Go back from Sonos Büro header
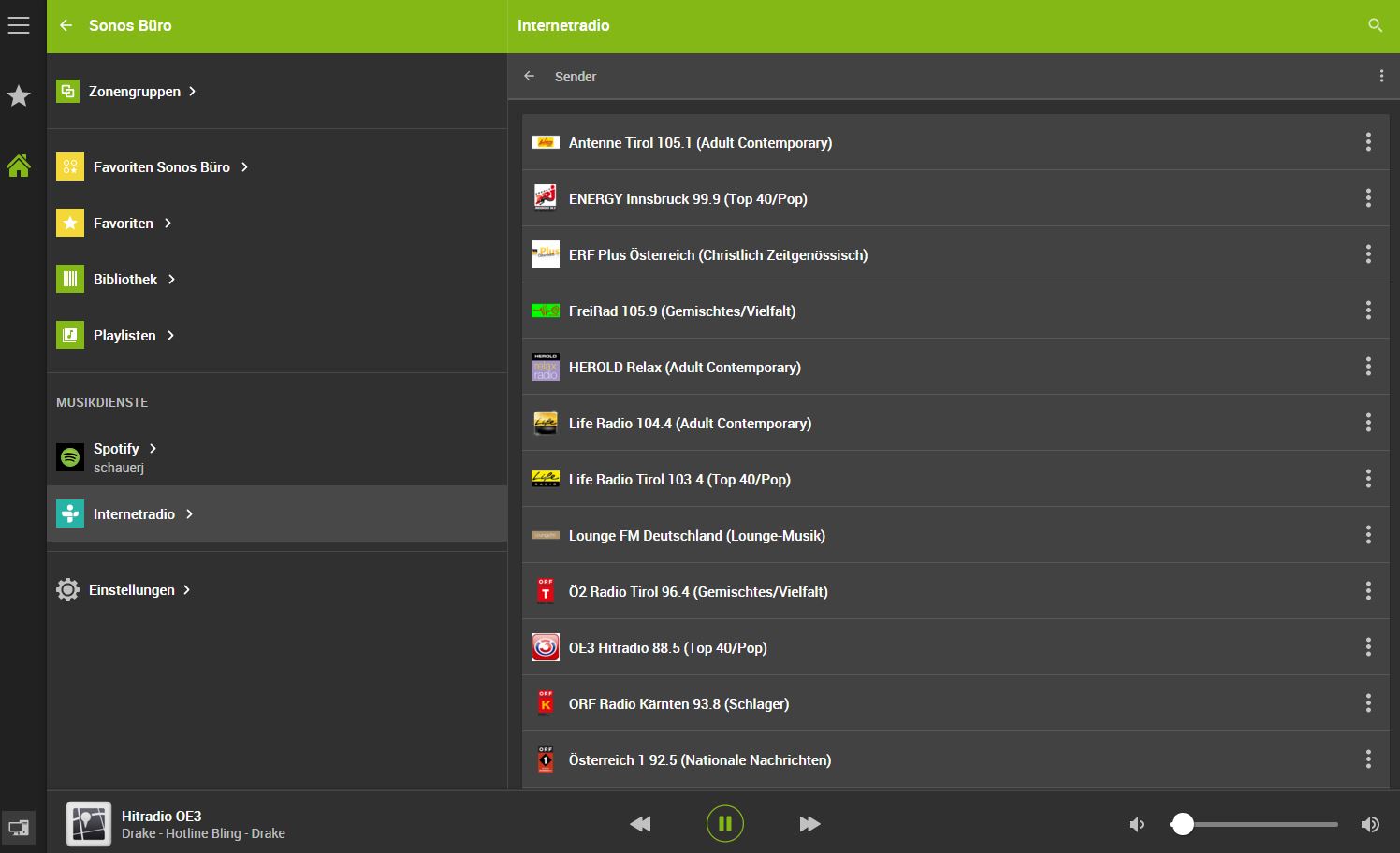 pos(66,25)
